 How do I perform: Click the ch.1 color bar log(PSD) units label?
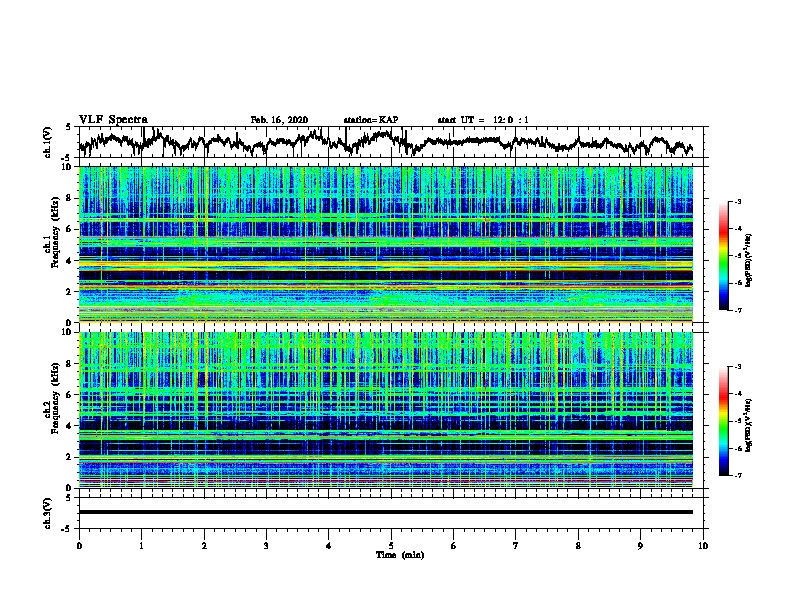[x=749, y=260]
